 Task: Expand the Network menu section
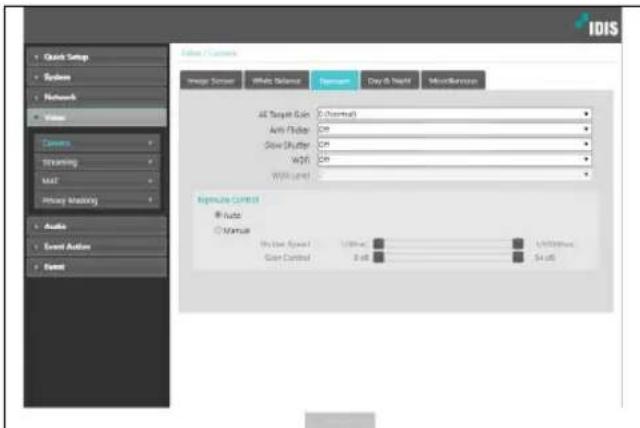coord(97,97)
